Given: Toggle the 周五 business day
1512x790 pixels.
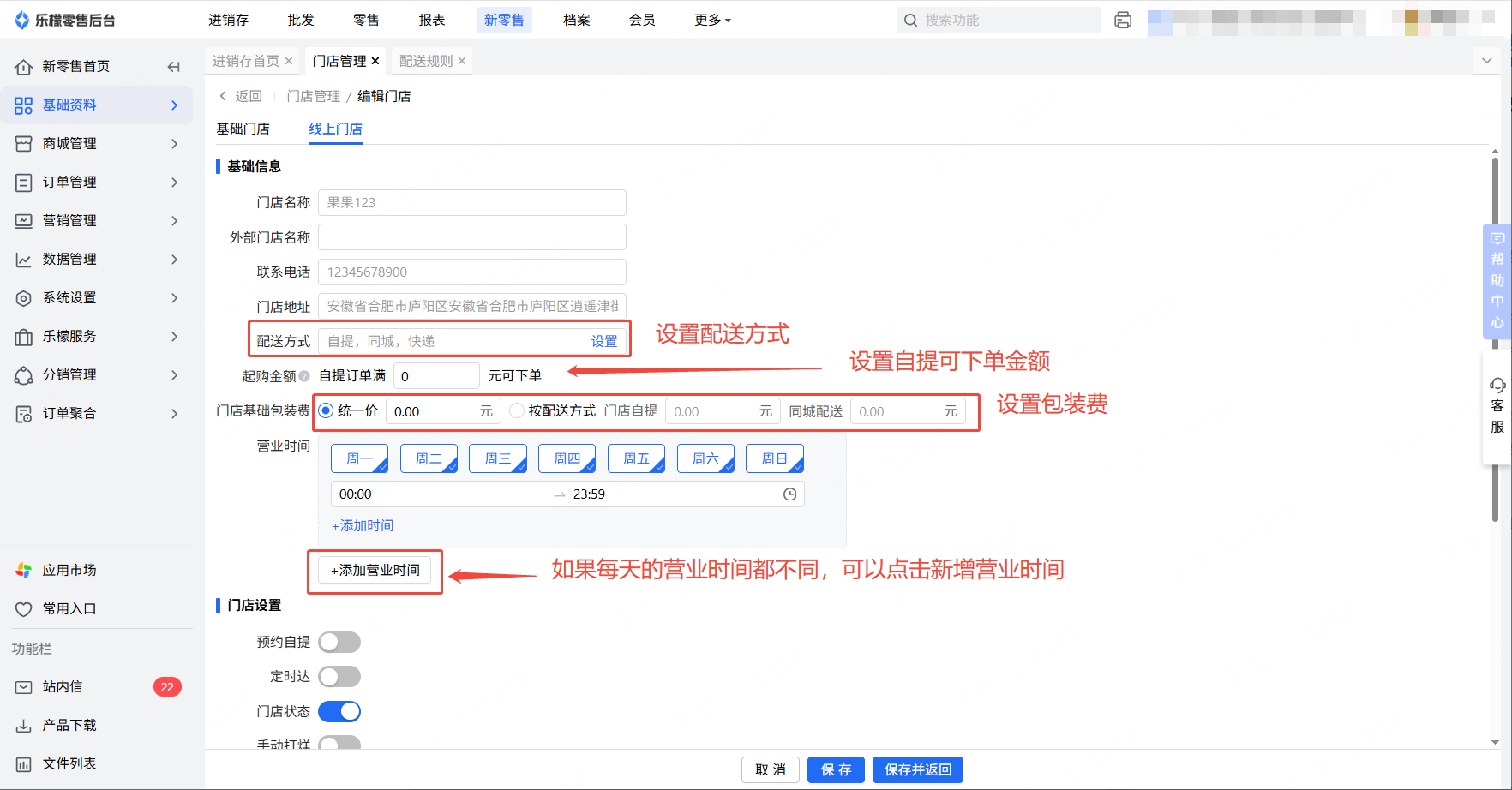Looking at the screenshot, I should [x=636, y=459].
